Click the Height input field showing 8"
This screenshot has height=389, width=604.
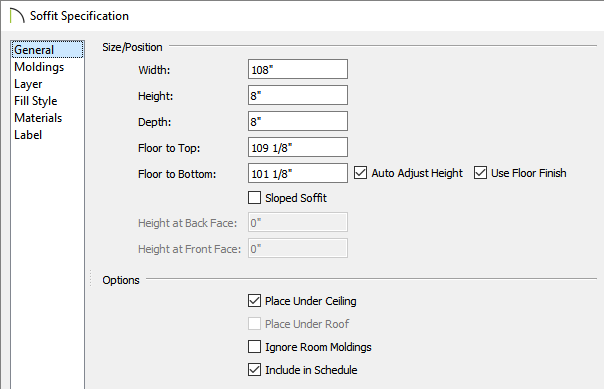pyautogui.click(x=298, y=95)
